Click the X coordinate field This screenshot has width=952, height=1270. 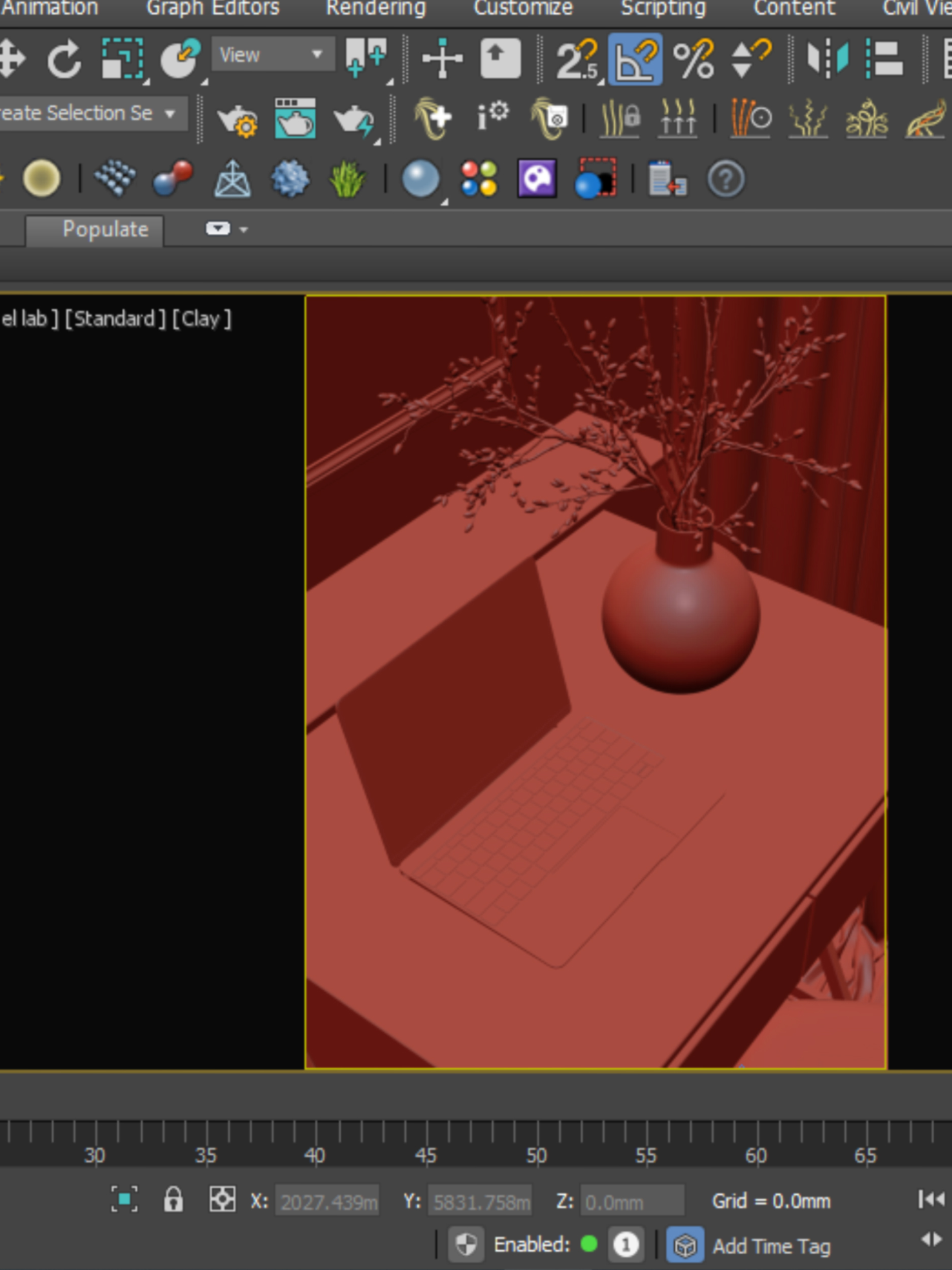[x=327, y=1201]
